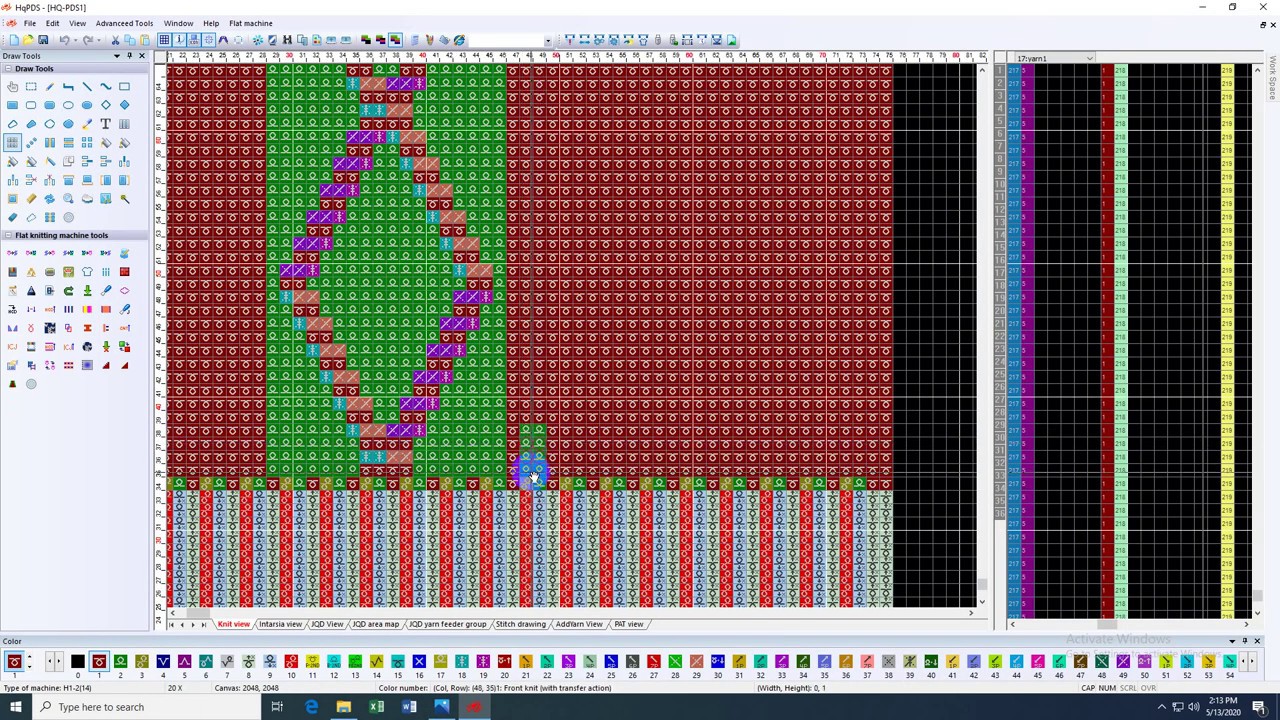Open Microsoft Edge from the taskbar

click(x=311, y=707)
